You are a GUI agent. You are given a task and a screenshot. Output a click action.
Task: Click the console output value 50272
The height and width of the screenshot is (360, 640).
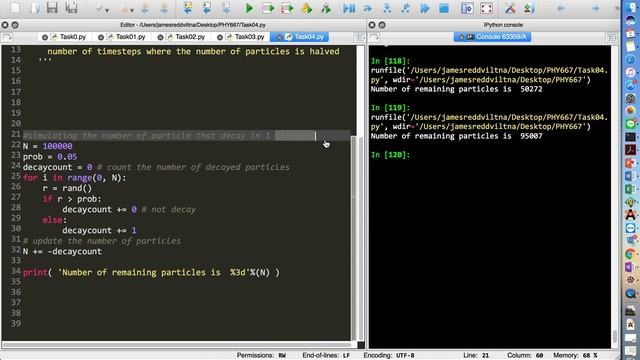[531, 89]
